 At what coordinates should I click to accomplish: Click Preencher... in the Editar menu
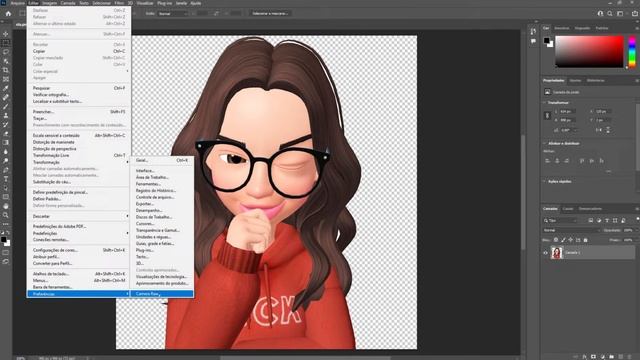coord(79,111)
